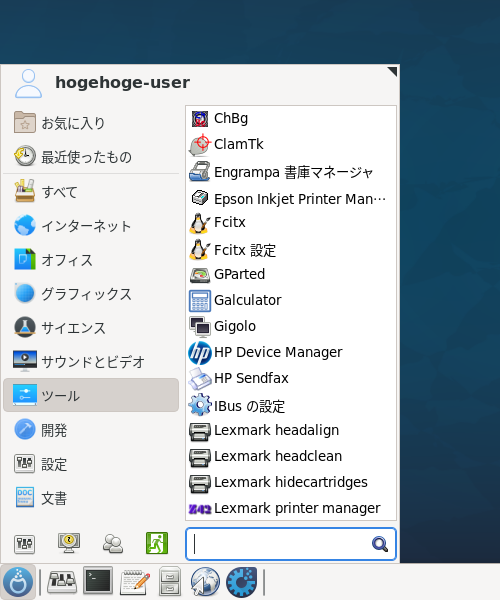
Task: Launch Lexmark headclean
Action: pyautogui.click(x=291, y=457)
